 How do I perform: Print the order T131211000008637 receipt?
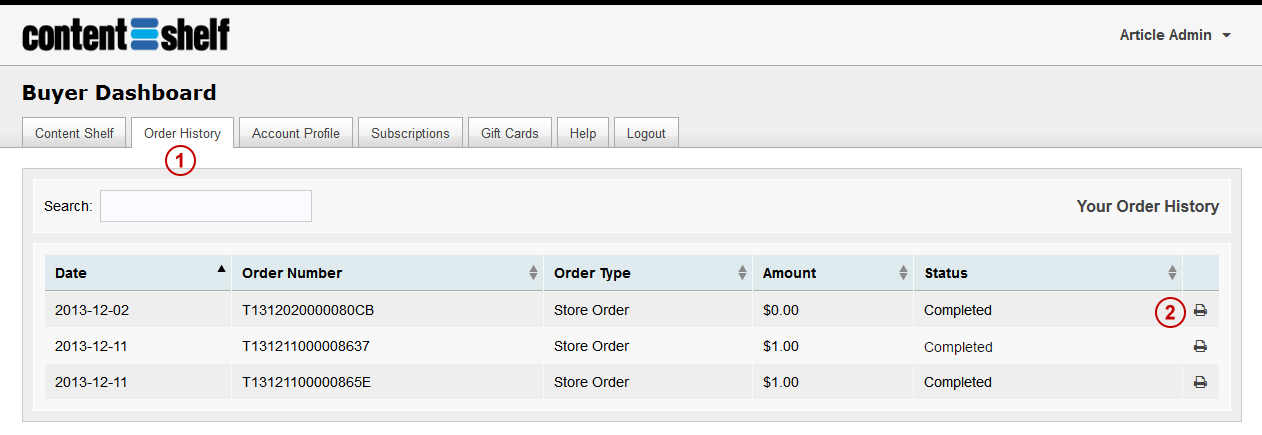click(1200, 347)
